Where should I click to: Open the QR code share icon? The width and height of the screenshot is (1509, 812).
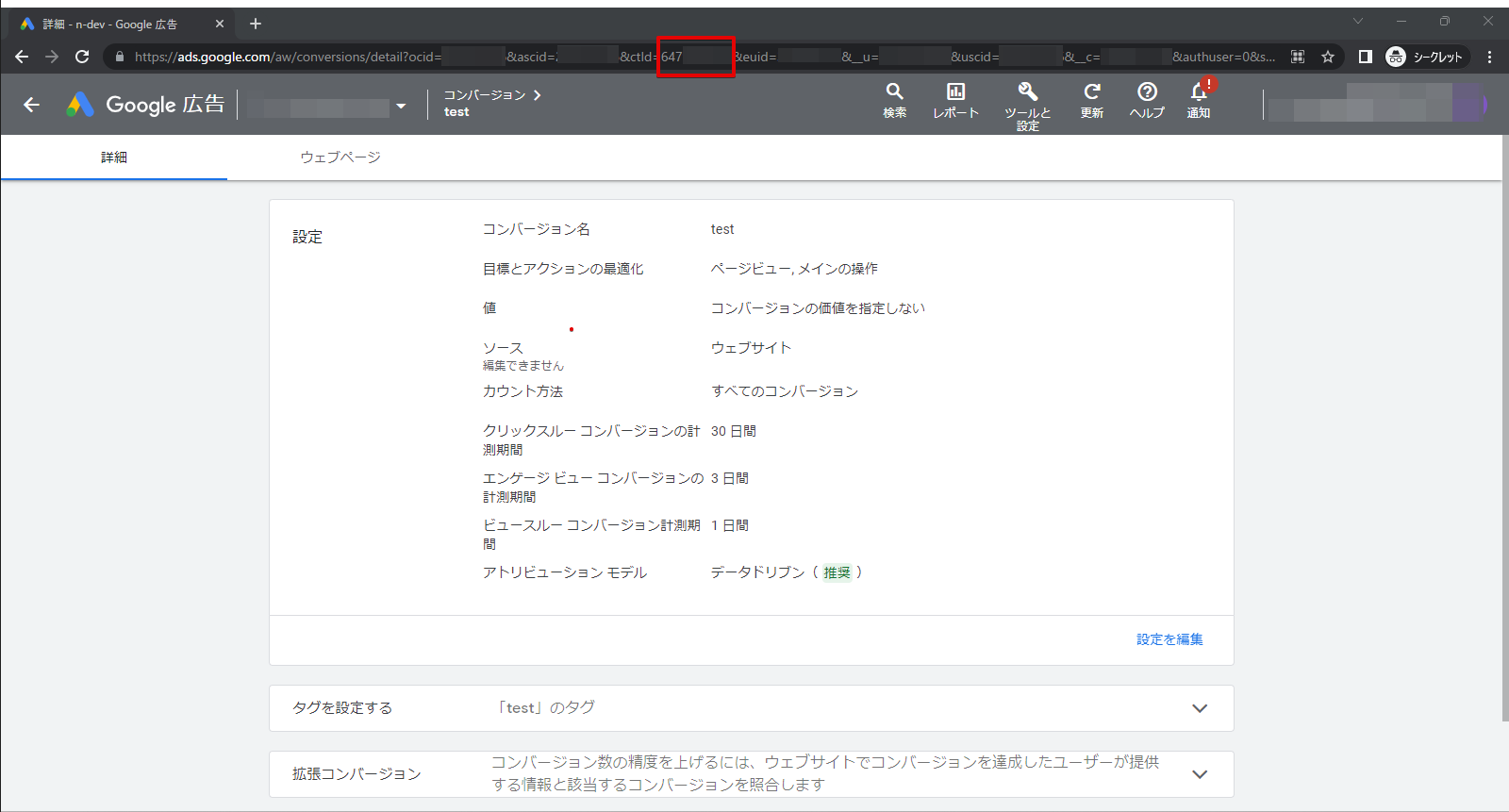(1298, 57)
